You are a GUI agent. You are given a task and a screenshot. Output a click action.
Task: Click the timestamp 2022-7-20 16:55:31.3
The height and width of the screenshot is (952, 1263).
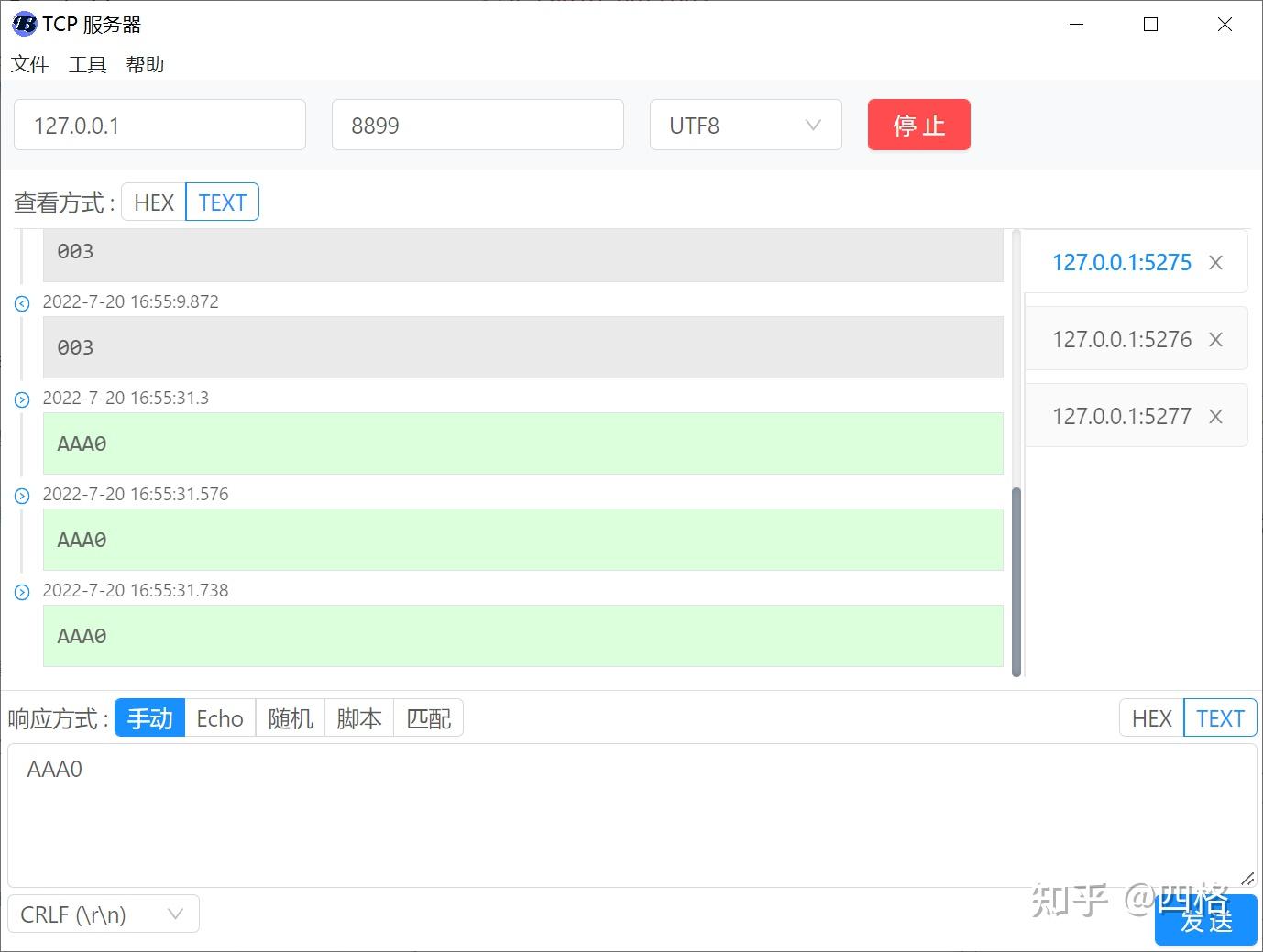pos(126,398)
